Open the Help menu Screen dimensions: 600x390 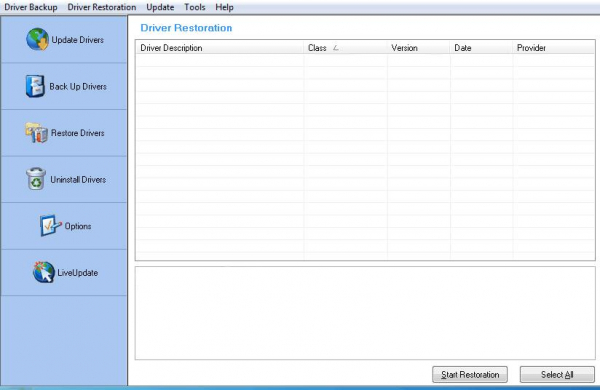224,7
